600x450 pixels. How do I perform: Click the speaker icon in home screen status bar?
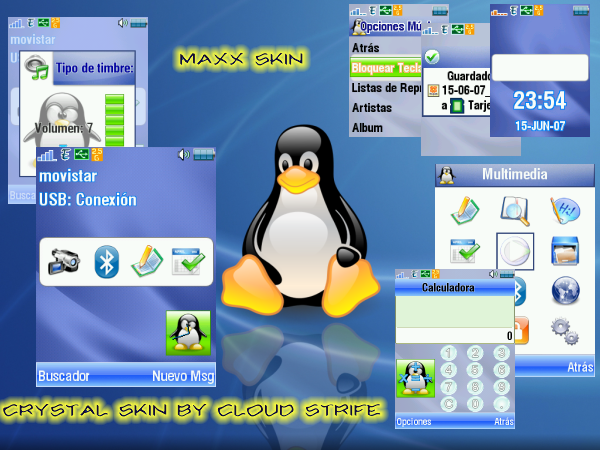click(184, 155)
